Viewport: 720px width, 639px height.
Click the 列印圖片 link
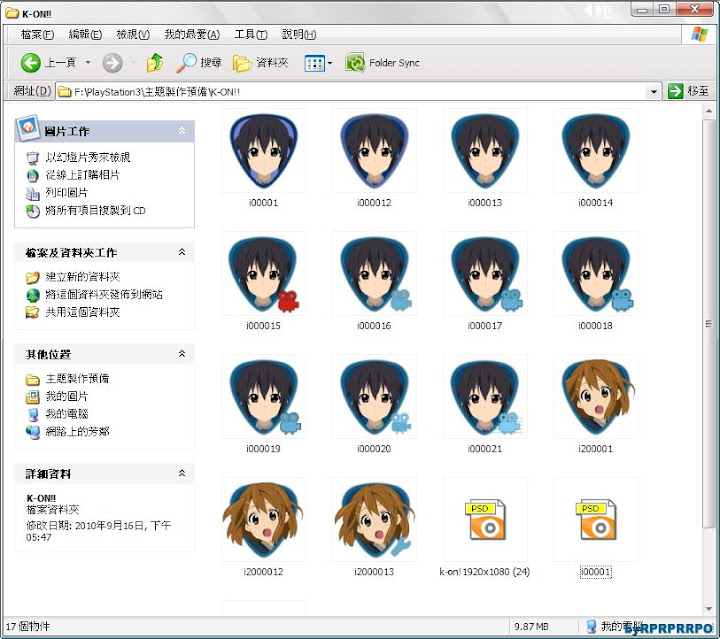coord(66,193)
